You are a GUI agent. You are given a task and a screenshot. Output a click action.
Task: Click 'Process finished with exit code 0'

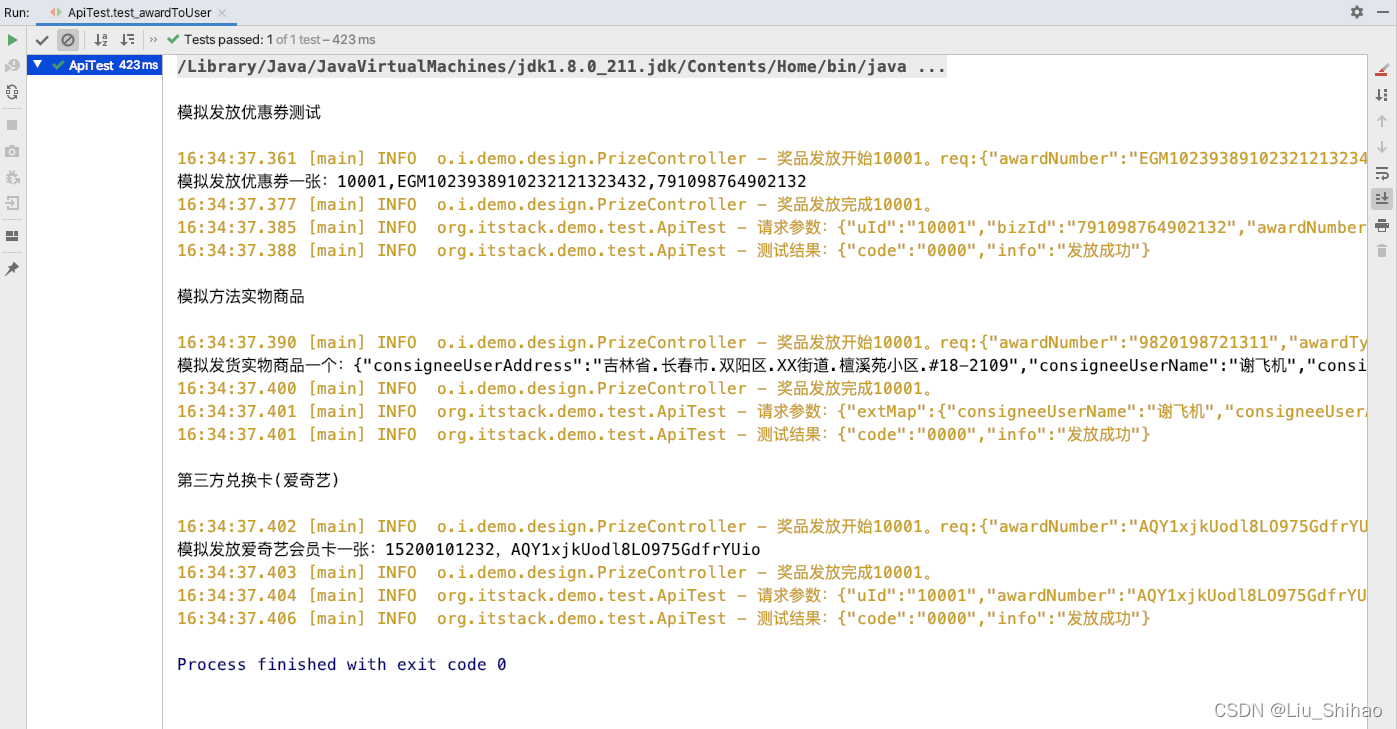pos(342,665)
